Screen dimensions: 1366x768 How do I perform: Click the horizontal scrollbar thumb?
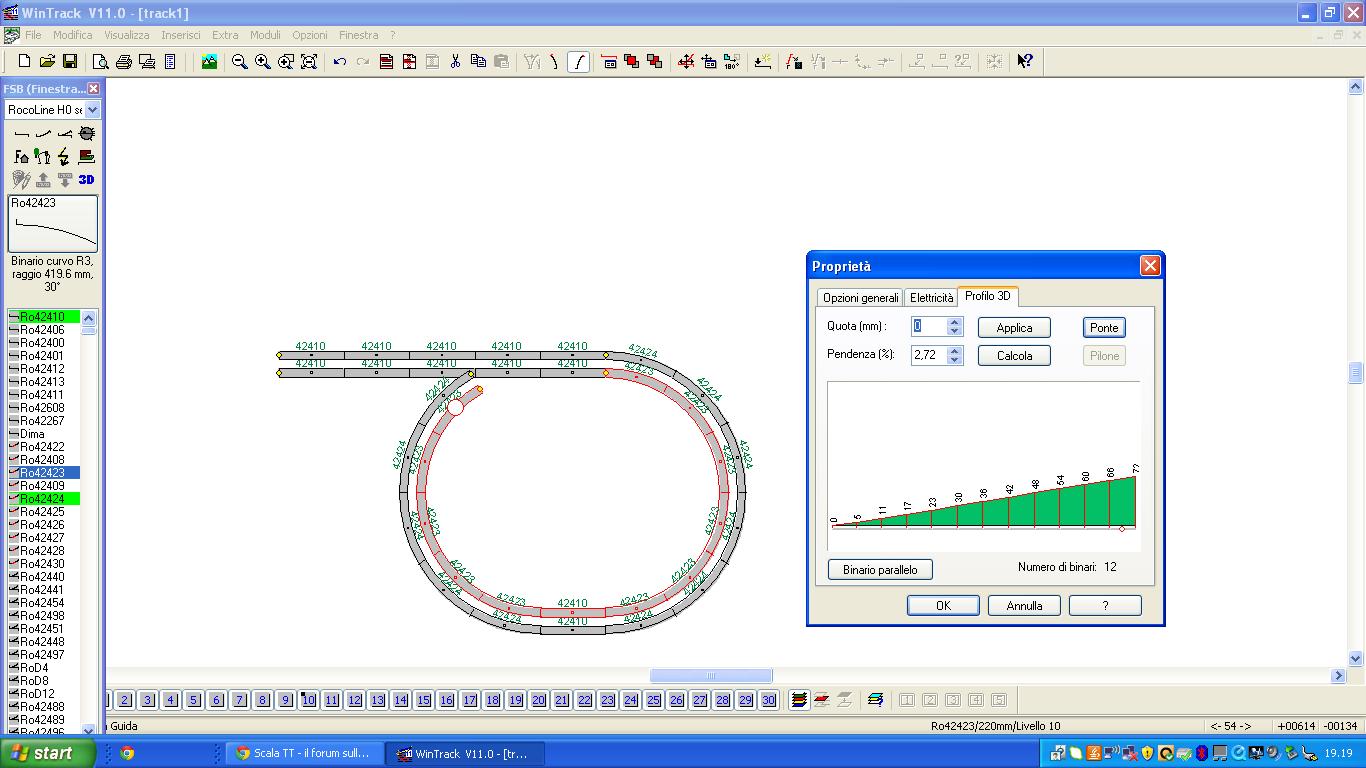711,676
